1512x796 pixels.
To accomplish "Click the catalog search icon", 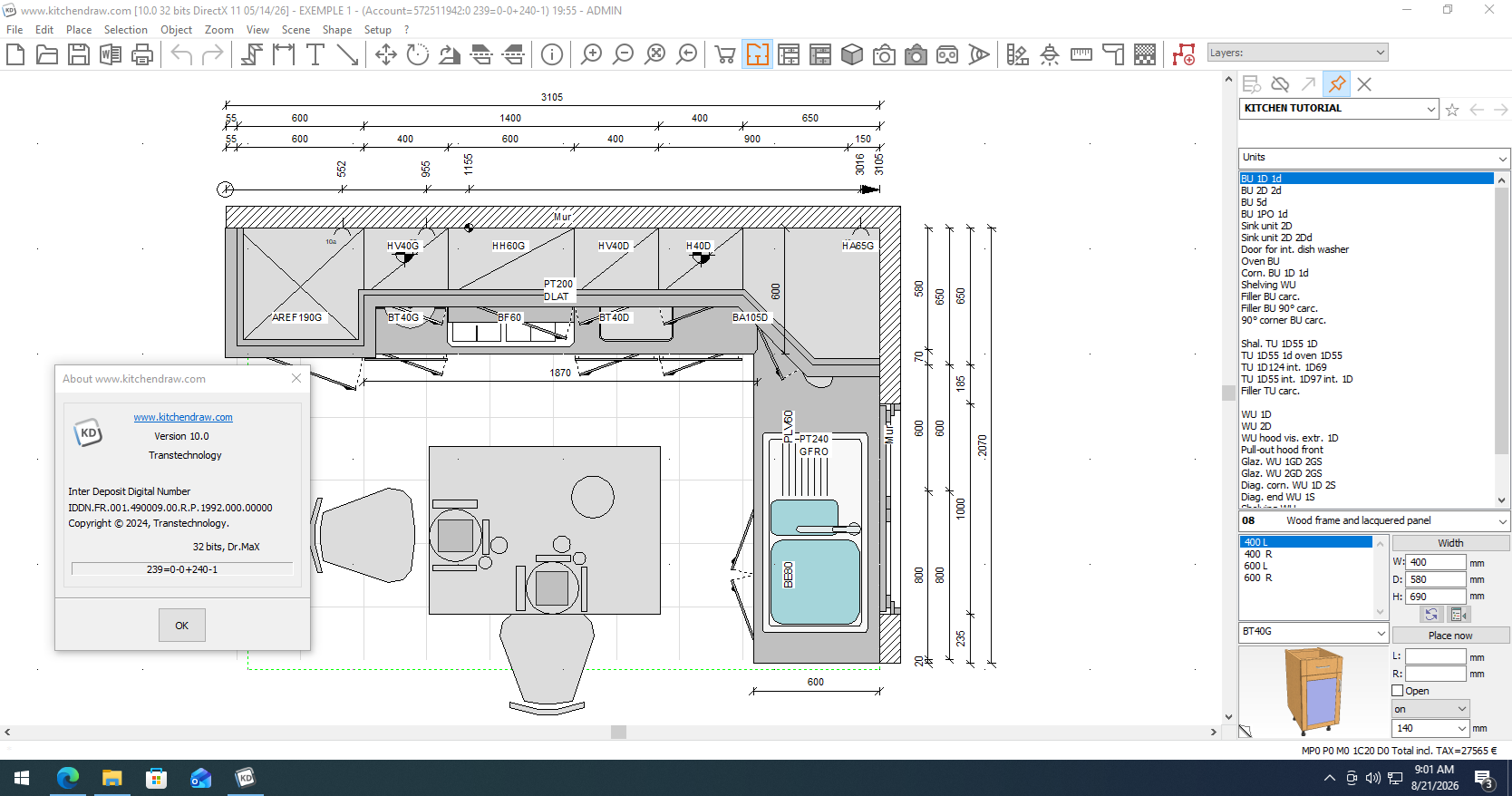I will coord(1252,84).
